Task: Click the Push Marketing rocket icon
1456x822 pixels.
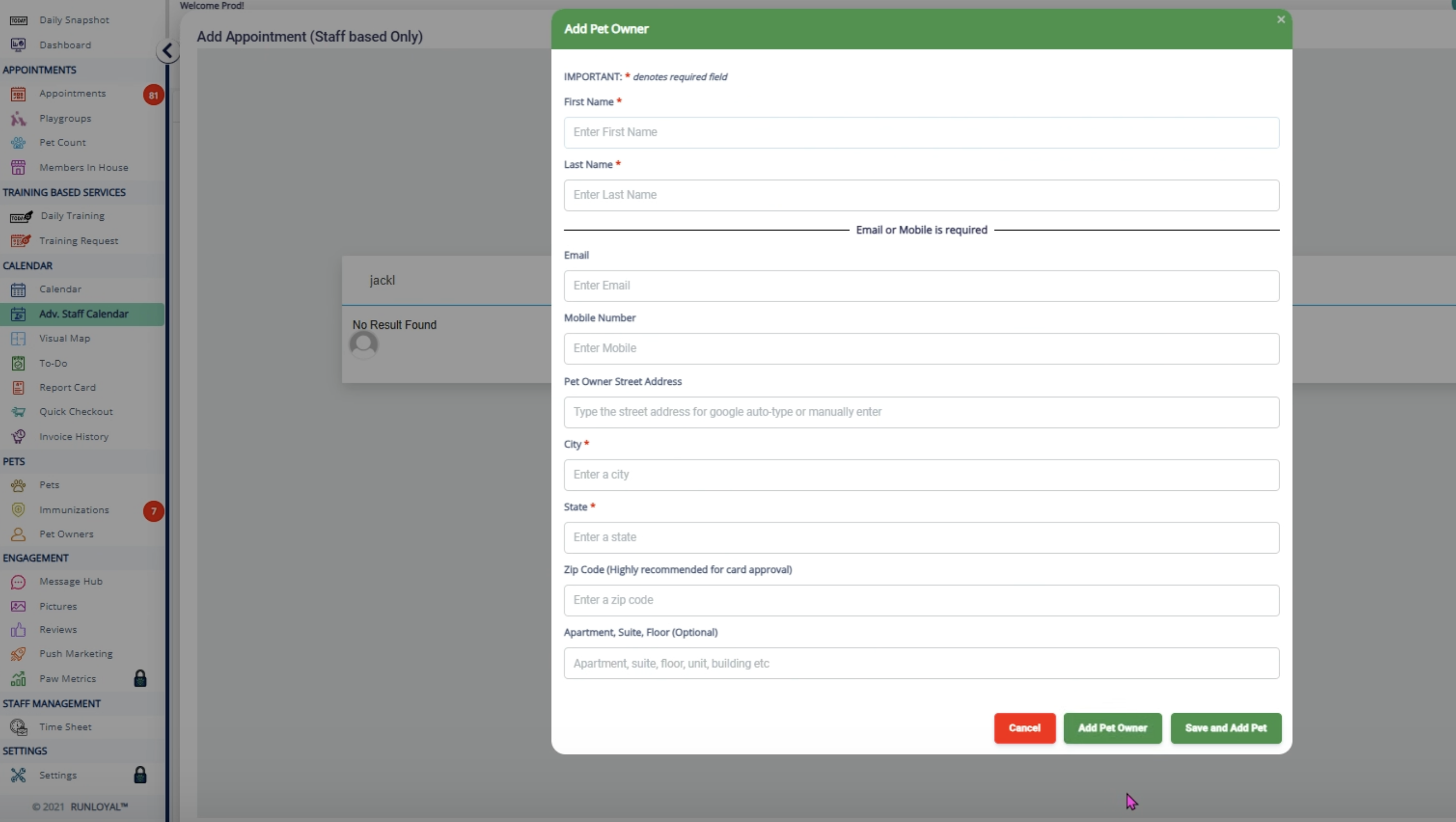Action: (18, 654)
